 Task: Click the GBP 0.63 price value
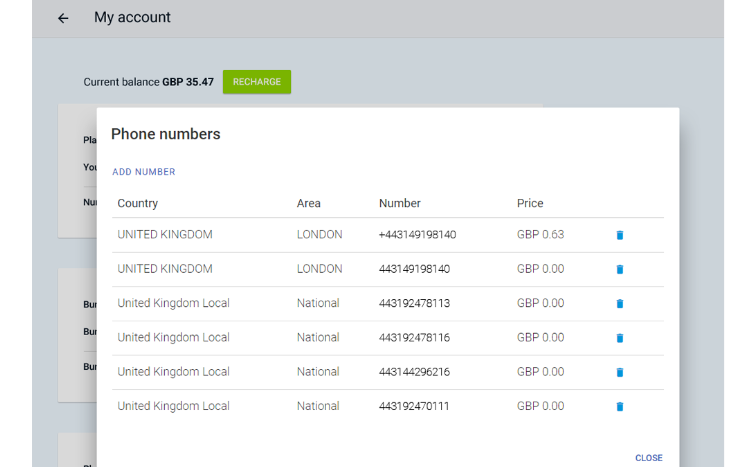(x=540, y=235)
